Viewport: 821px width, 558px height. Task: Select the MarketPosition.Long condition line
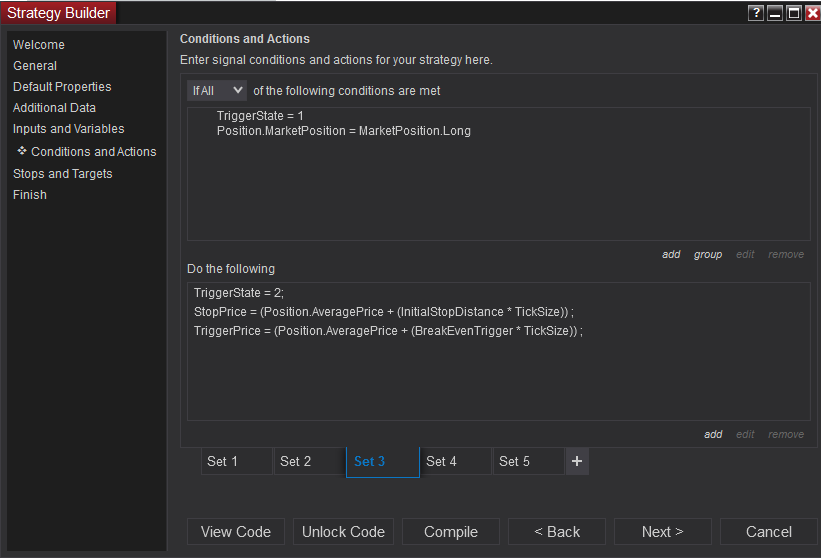tap(343, 131)
